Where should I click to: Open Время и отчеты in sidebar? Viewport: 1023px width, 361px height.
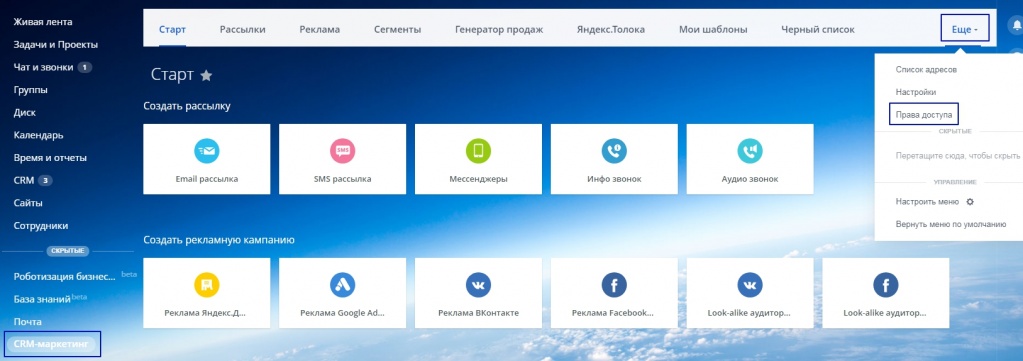[50, 157]
